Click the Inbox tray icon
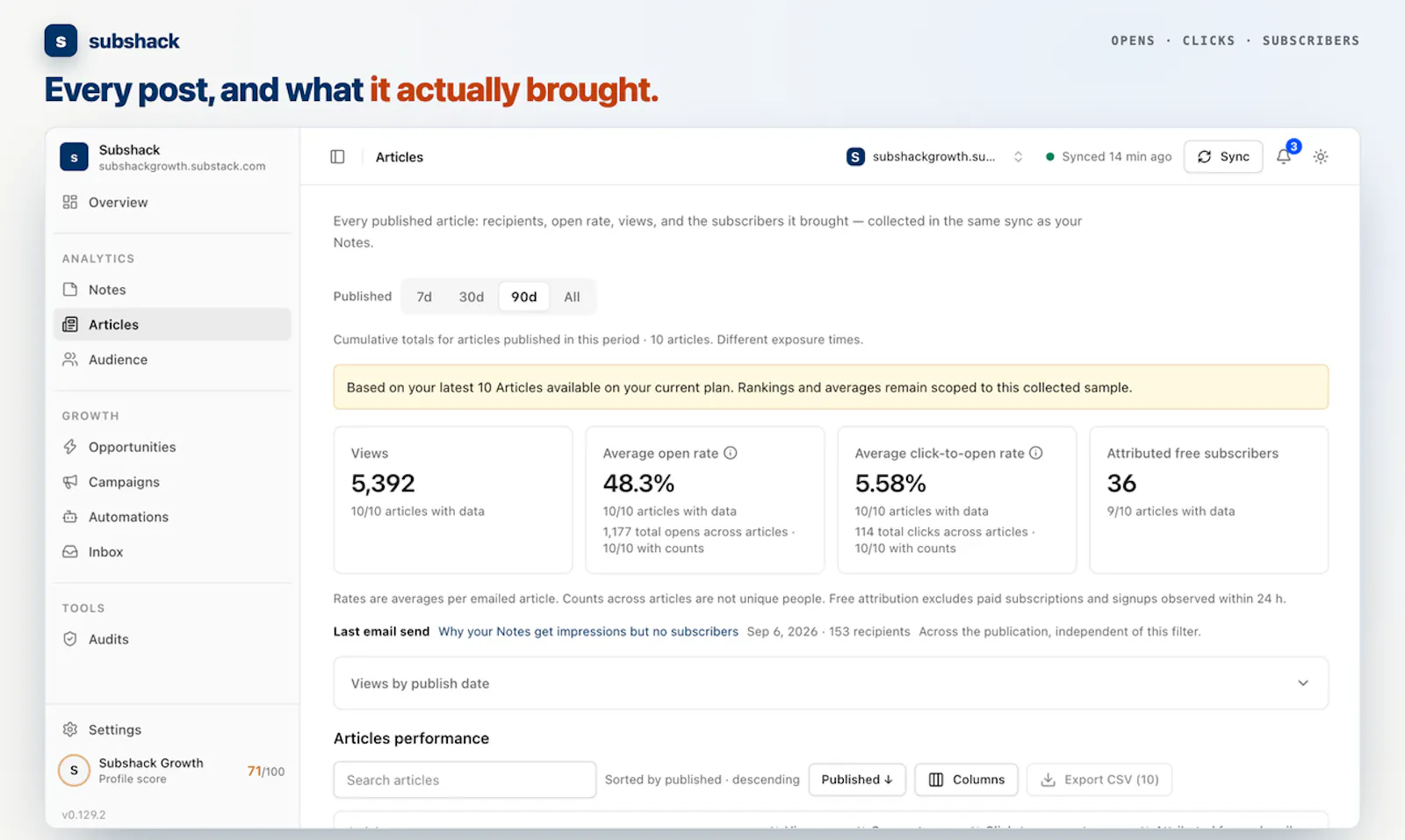1405x840 pixels. click(70, 552)
